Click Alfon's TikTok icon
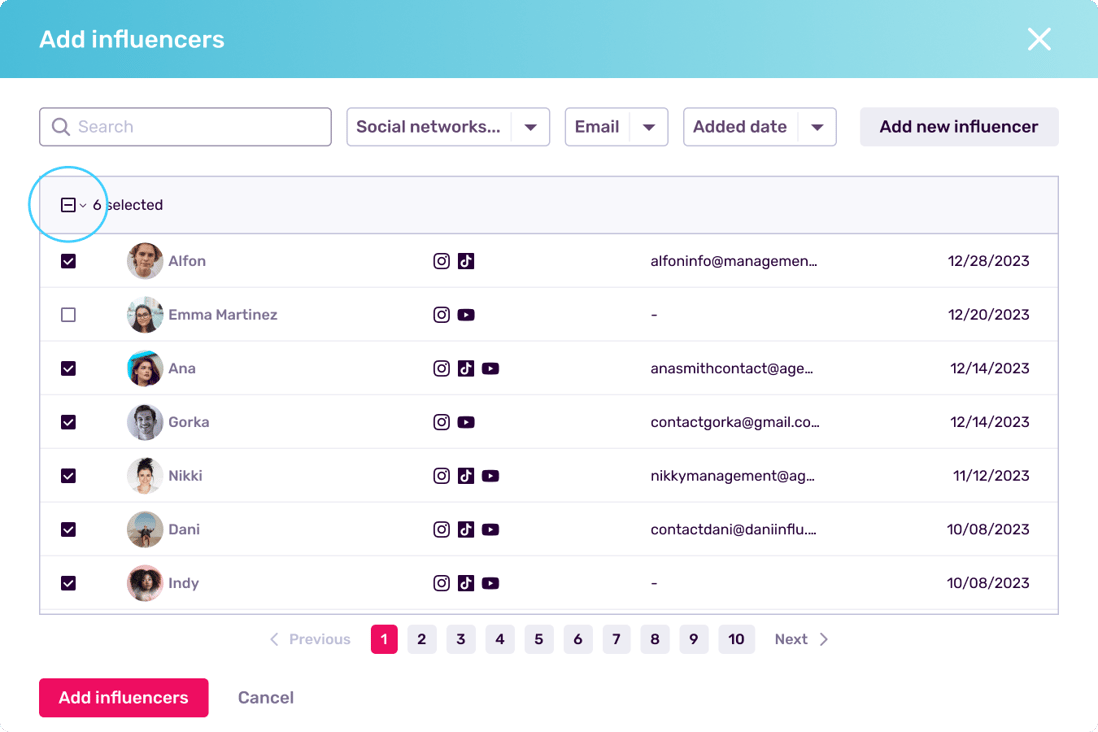The image size is (1098, 732). point(466,261)
